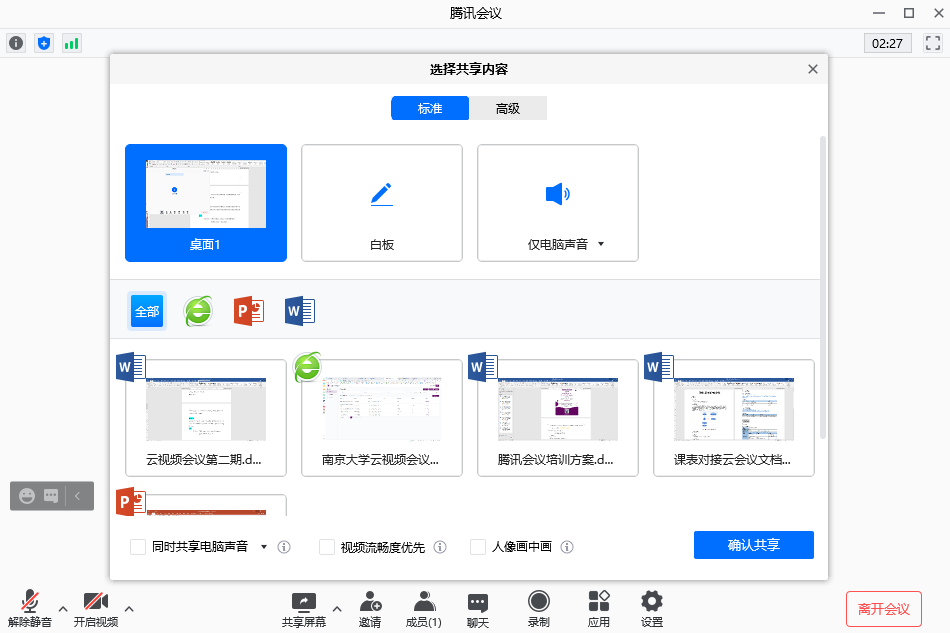Maximize the 腾讯会议 window

click(909, 13)
